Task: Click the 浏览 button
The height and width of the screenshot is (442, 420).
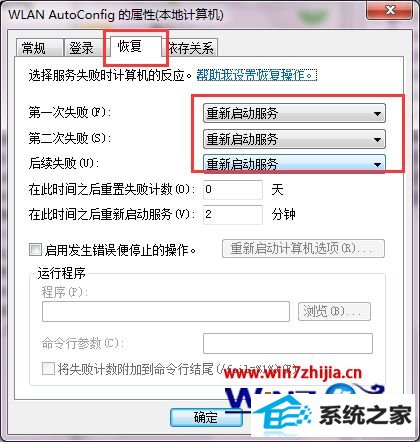Action: pos(334,311)
